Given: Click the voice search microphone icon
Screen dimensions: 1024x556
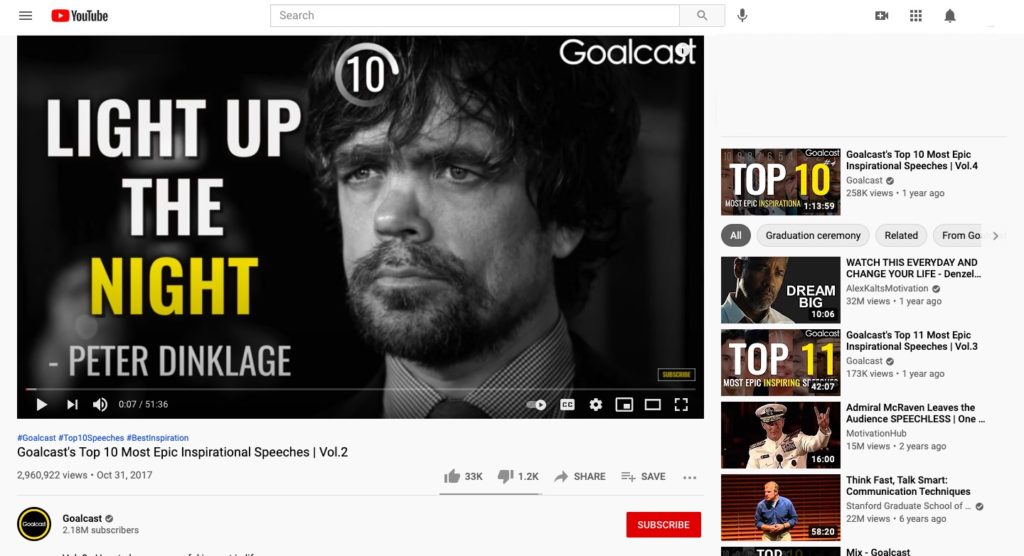Looking at the screenshot, I should click(x=742, y=16).
